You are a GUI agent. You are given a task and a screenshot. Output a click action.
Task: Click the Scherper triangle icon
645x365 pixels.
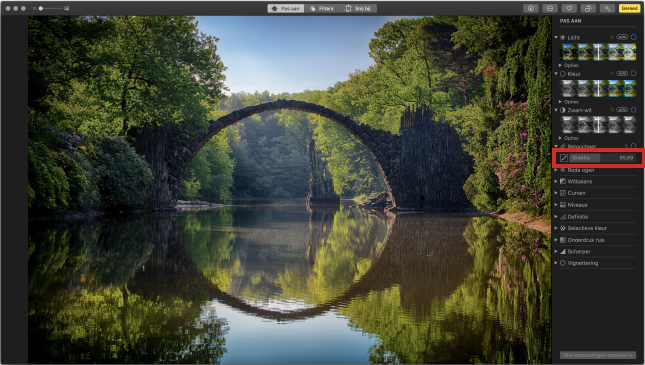click(x=563, y=251)
